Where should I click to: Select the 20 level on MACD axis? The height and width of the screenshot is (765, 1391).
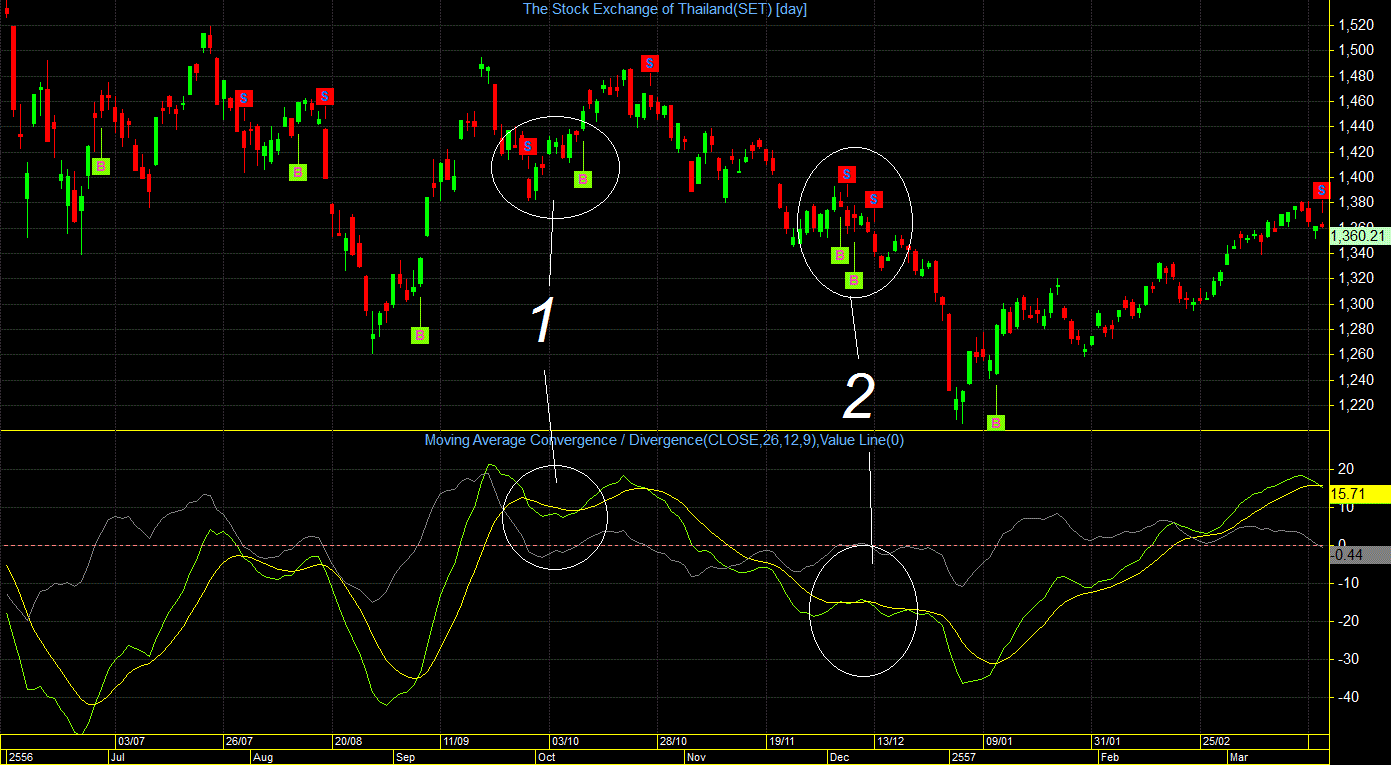click(1346, 469)
